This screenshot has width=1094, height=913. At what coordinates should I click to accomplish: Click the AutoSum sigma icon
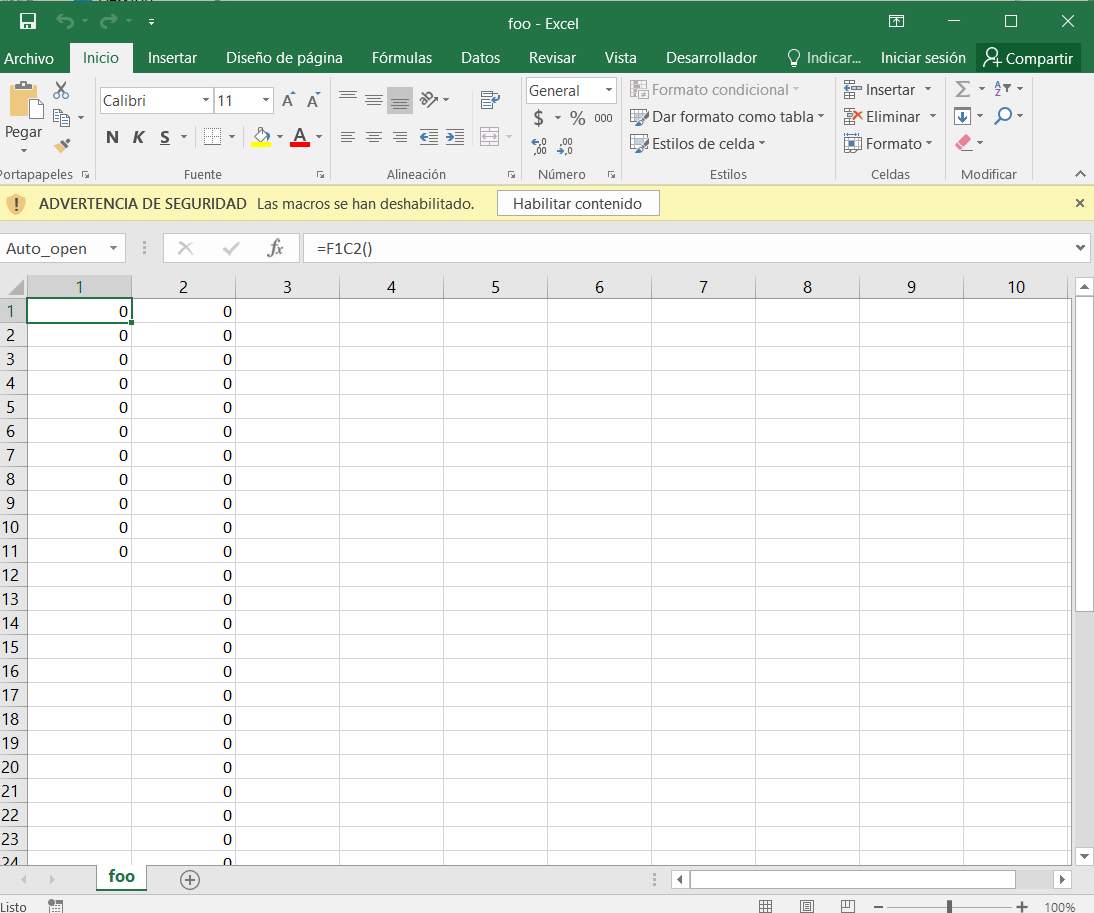[x=962, y=90]
